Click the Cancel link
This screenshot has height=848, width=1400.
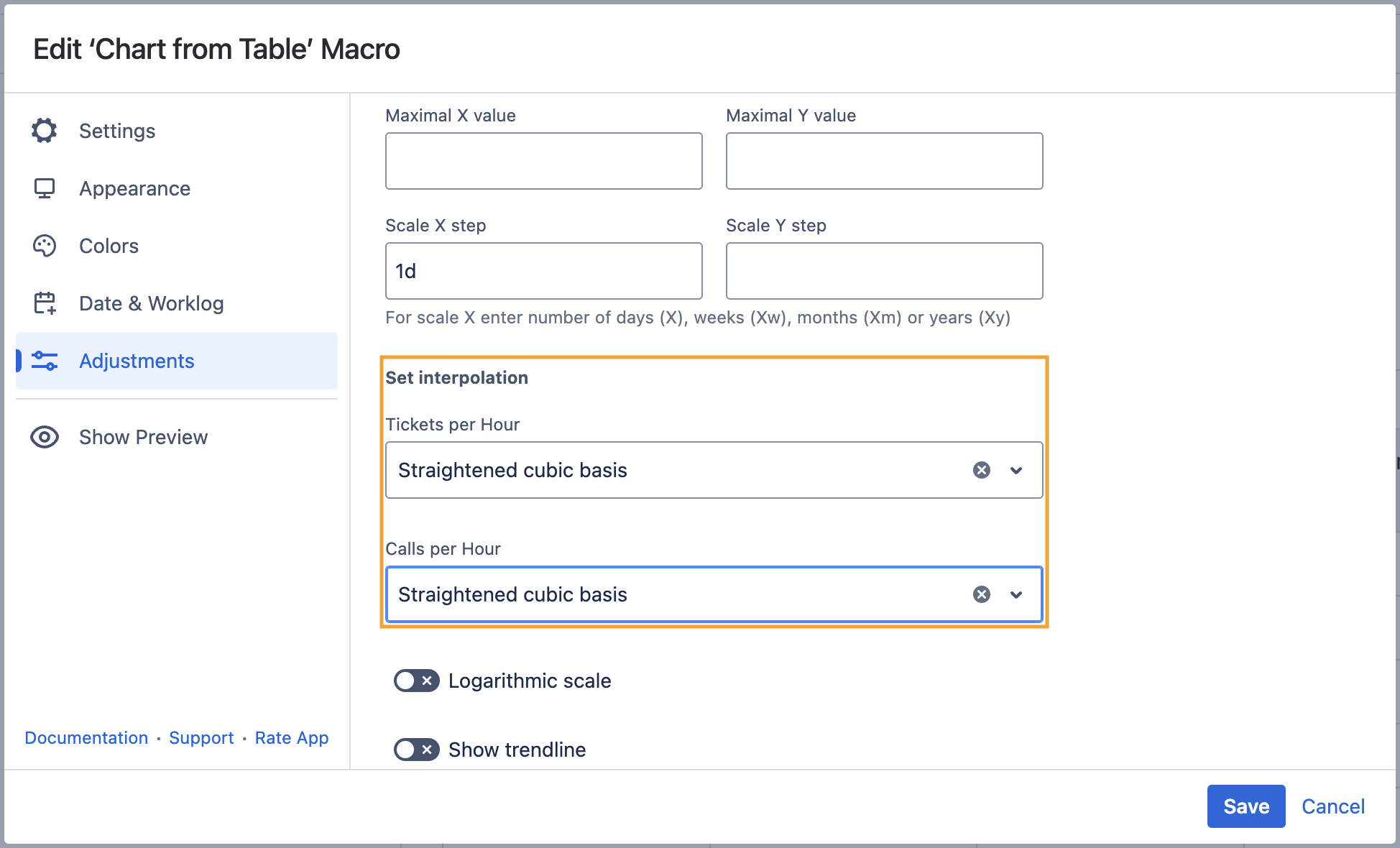point(1332,806)
